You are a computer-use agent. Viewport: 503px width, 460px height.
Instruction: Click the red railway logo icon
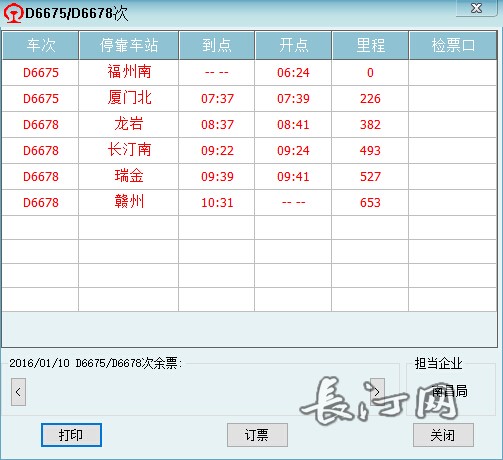pos(13,13)
